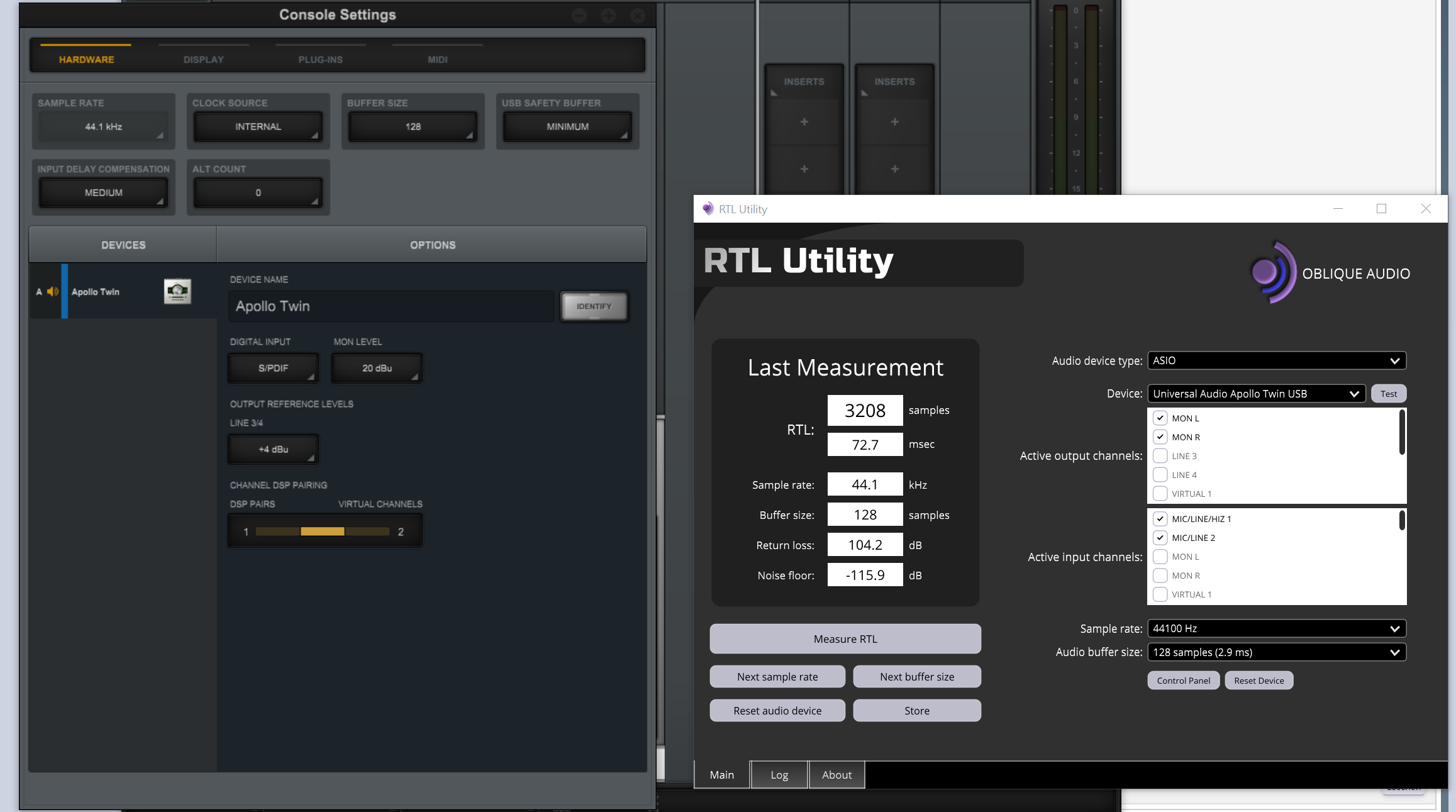
Task: Adjust the DSP pairs slider
Action: click(x=323, y=531)
